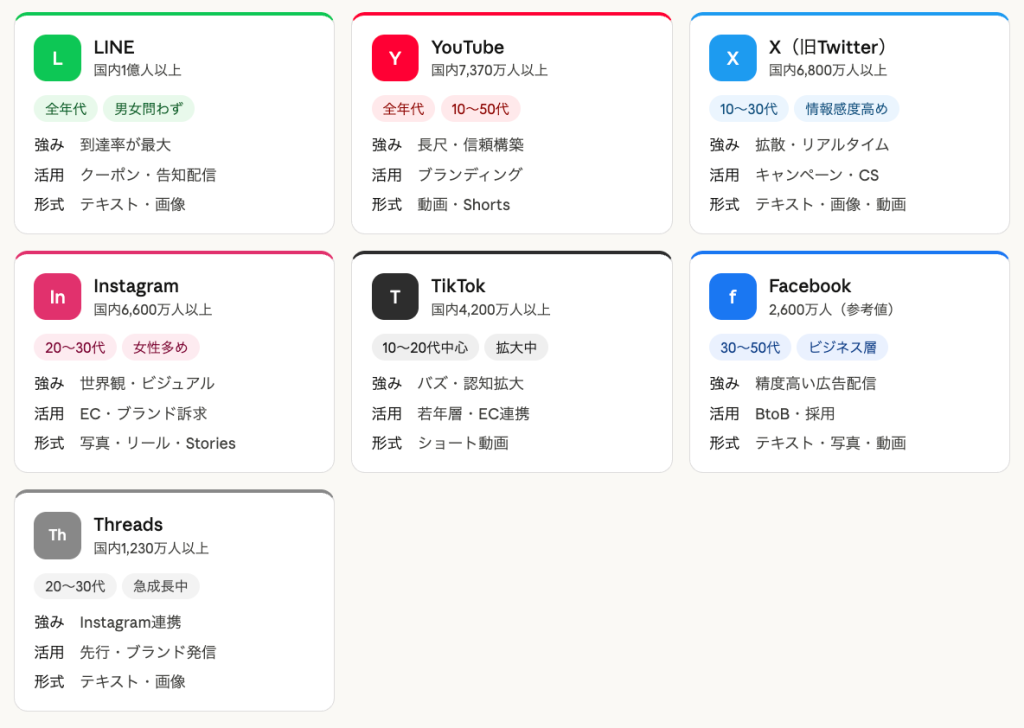
Task: Select the 拡大中 tag on TikTok card
Action: click(x=516, y=348)
